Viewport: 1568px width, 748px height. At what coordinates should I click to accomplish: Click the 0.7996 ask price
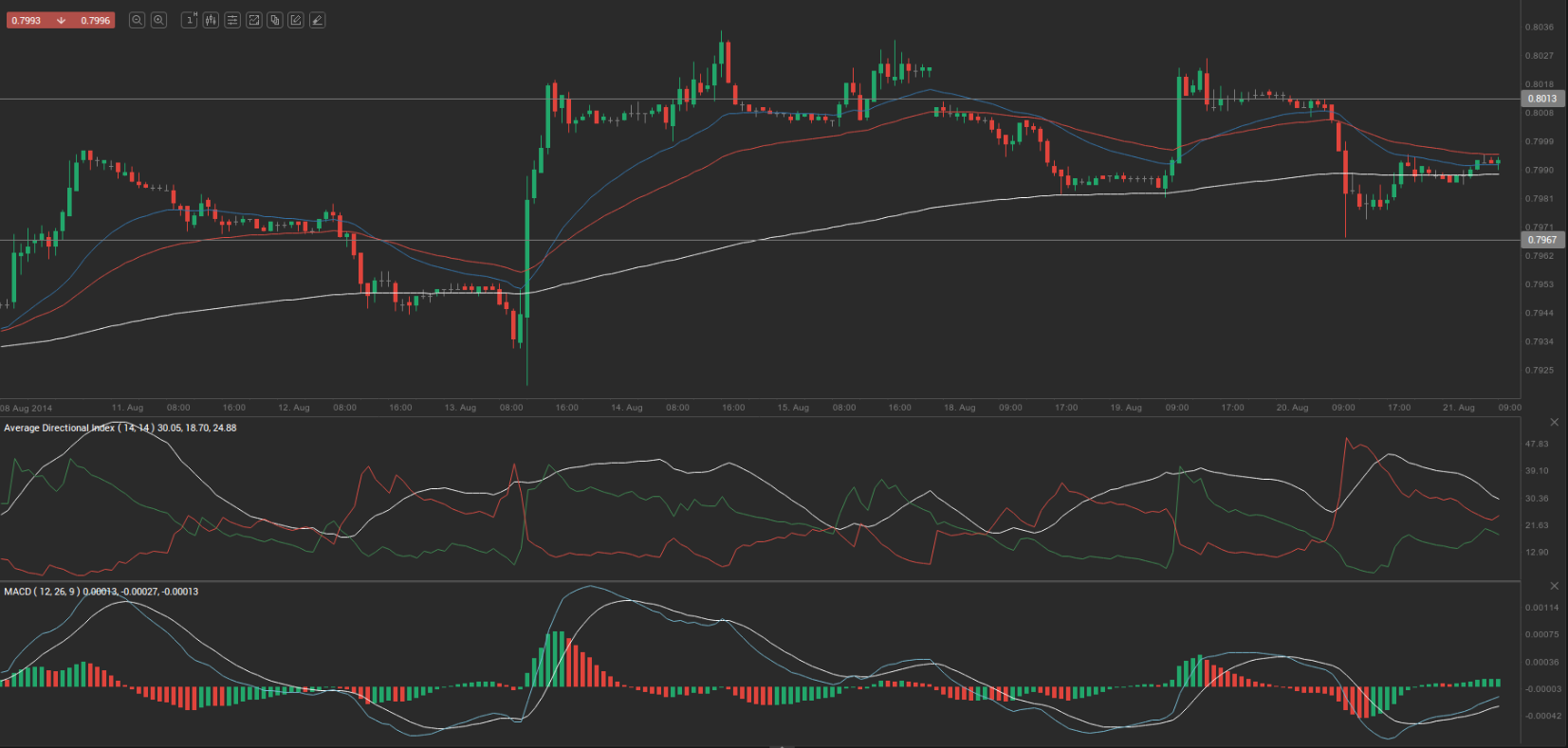pyautogui.click(x=95, y=20)
